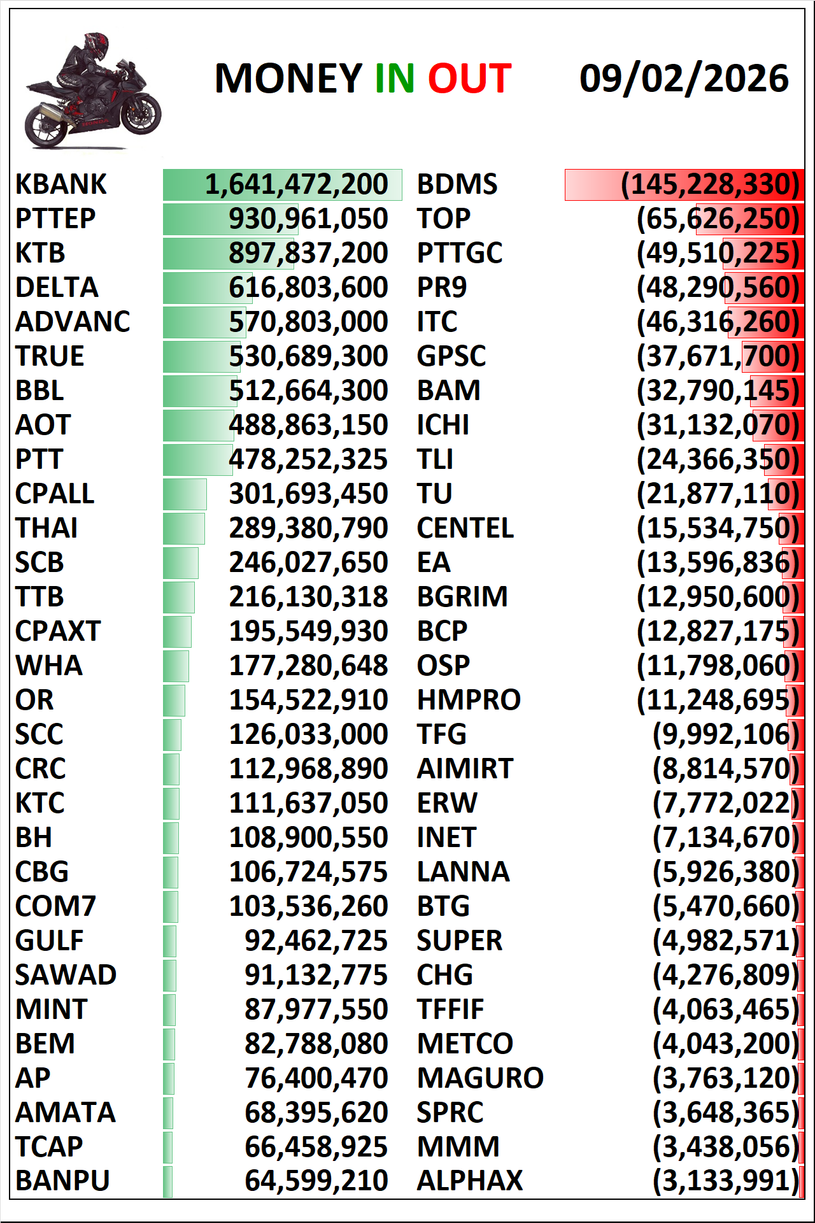Click the ADVANC inflow amount 570,803,000

(308, 322)
